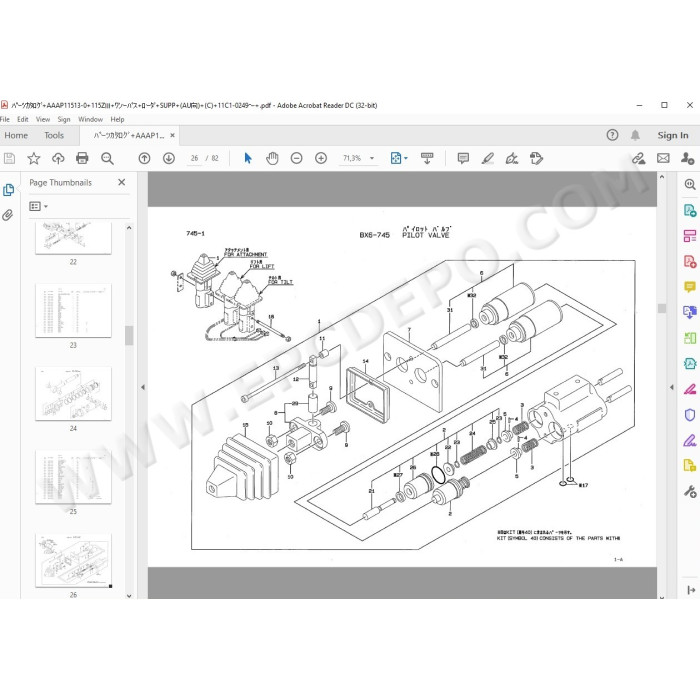Open the File menu

[x=5, y=119]
